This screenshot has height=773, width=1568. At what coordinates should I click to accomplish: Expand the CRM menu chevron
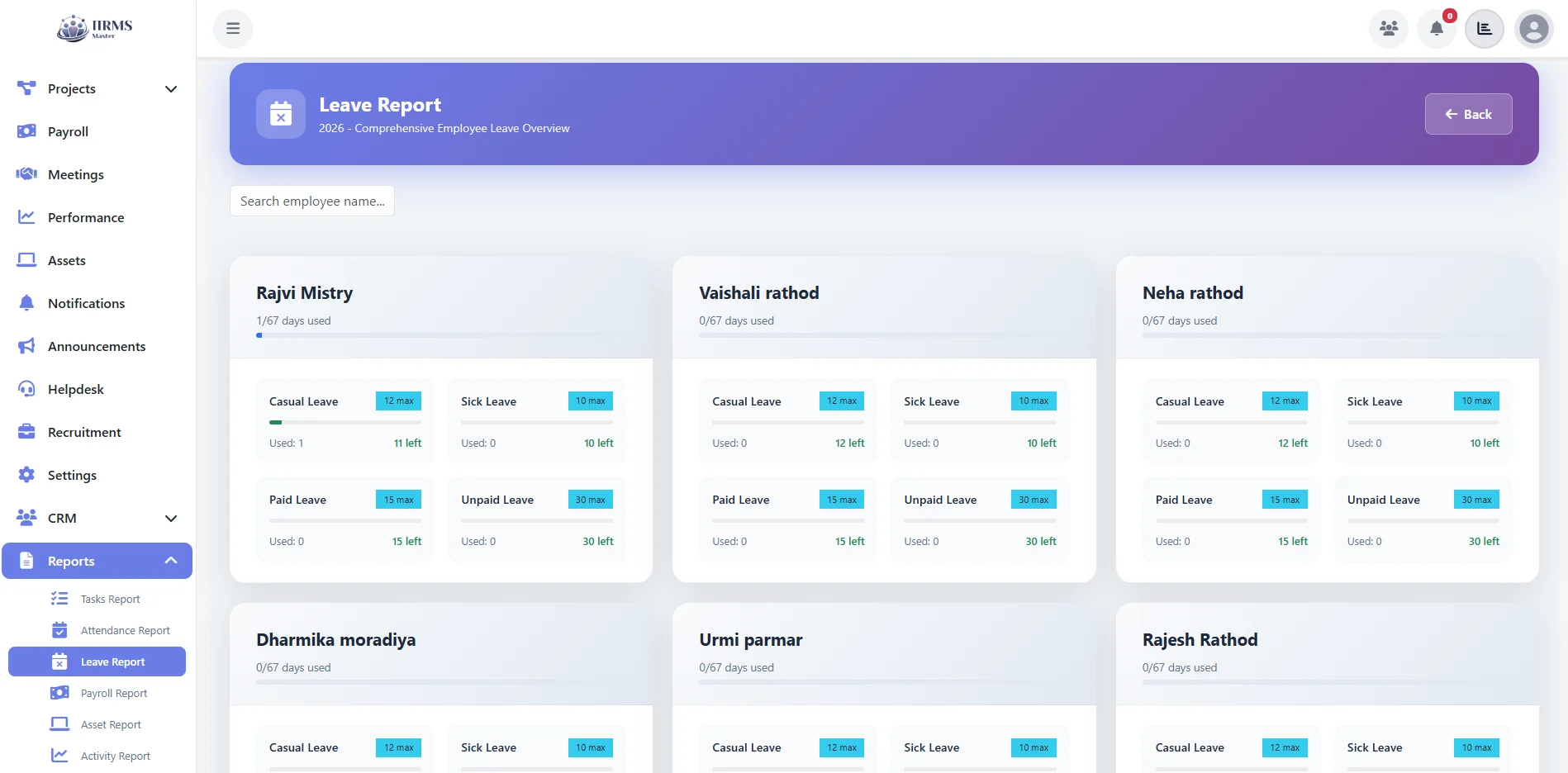(171, 519)
